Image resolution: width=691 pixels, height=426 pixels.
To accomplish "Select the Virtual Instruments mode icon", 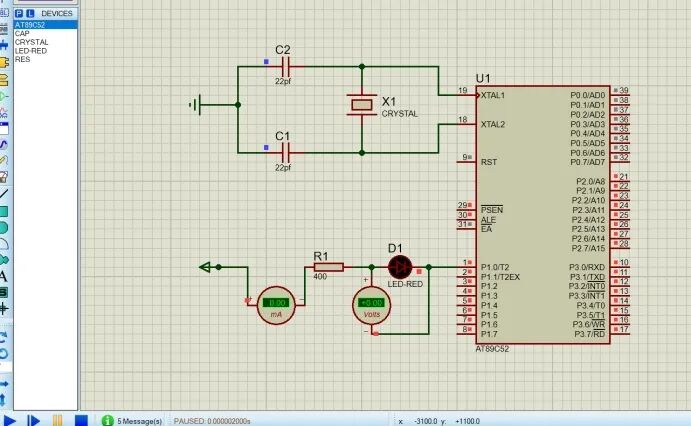I will point(4,177).
